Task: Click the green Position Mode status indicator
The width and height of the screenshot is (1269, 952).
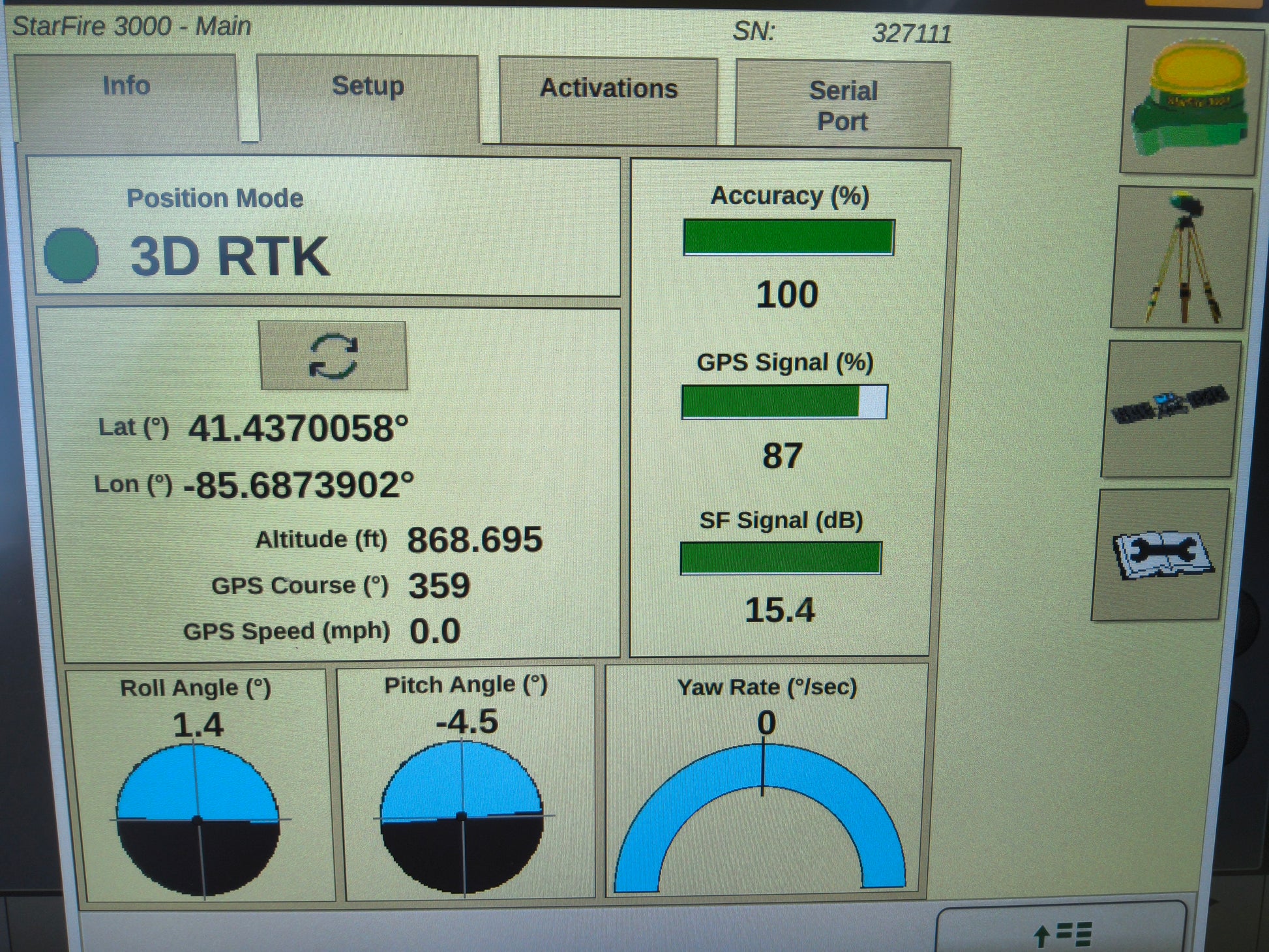Action: pyautogui.click(x=71, y=255)
